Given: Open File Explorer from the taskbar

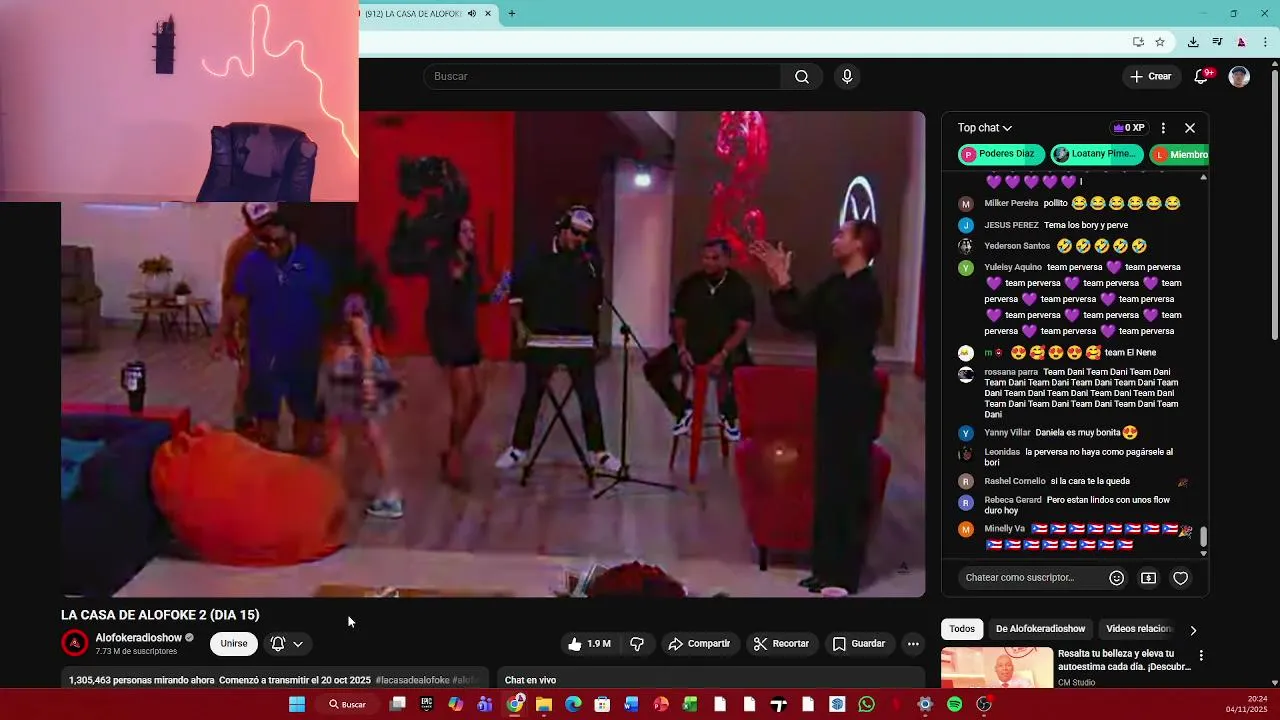Looking at the screenshot, I should click(x=544, y=705).
